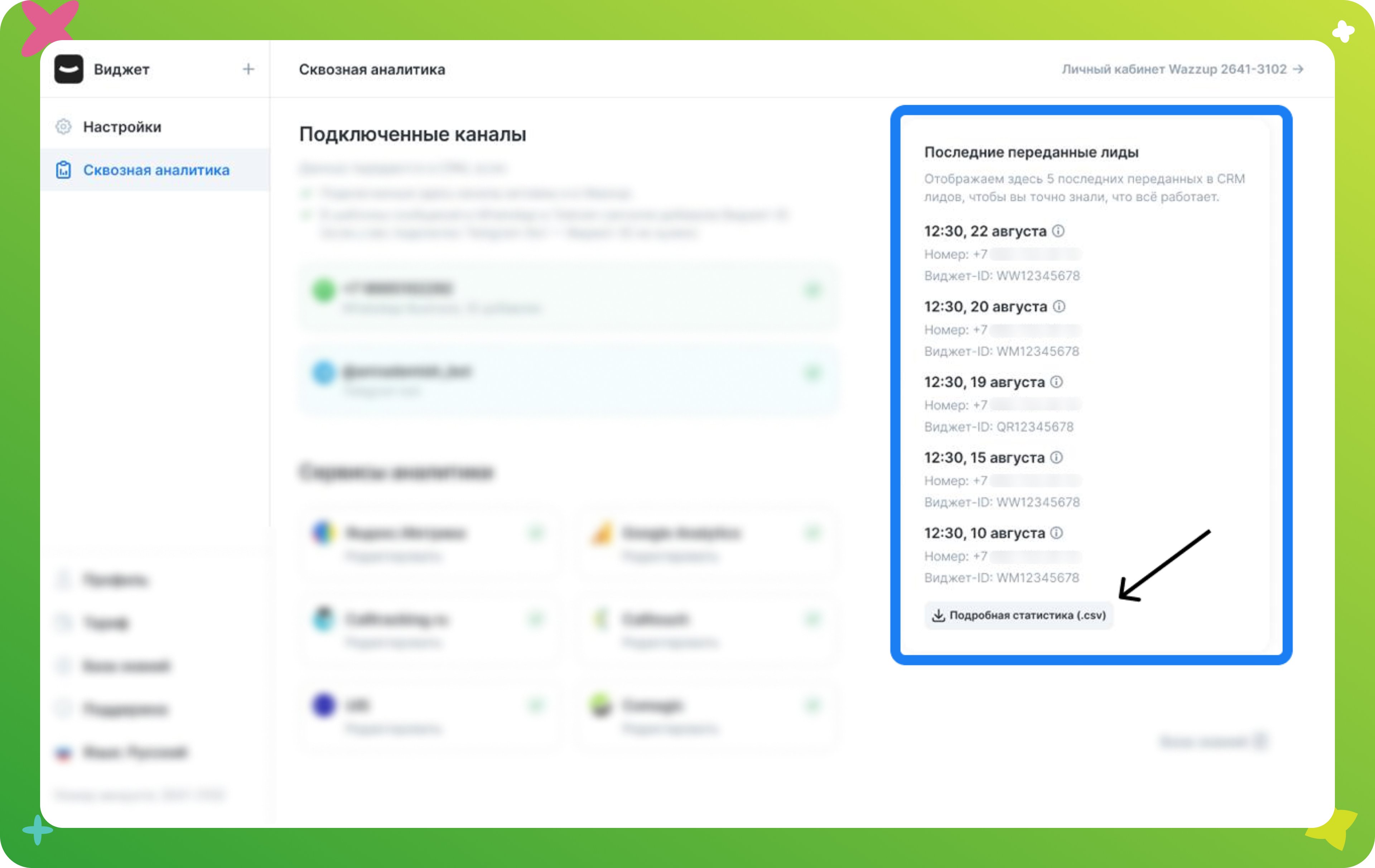Screen dimensions: 1375x868
Task: Open Личный кабинет Wazzup 2641-3102 link
Action: click(1173, 69)
